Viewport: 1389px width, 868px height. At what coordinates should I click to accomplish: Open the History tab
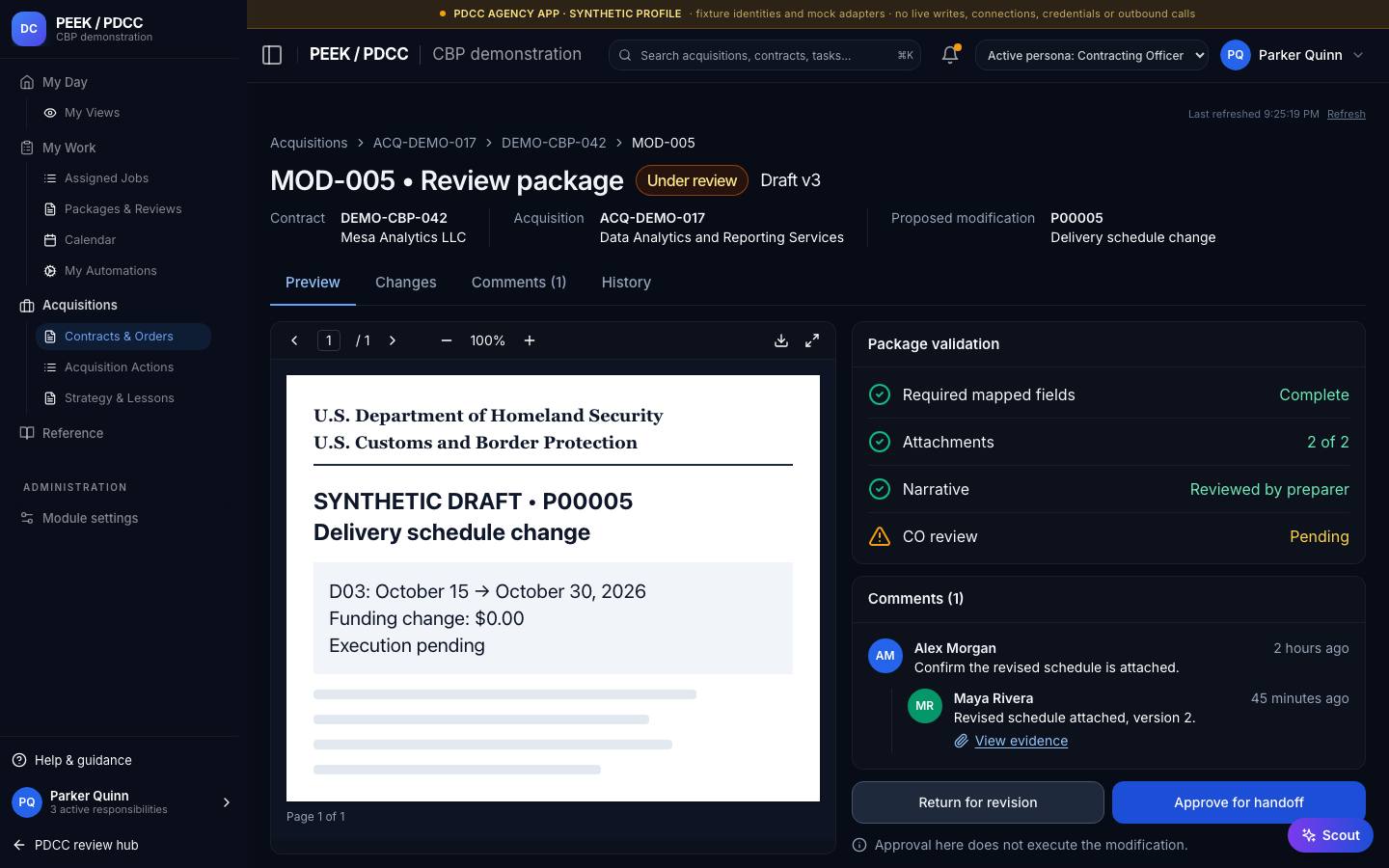[x=626, y=283]
